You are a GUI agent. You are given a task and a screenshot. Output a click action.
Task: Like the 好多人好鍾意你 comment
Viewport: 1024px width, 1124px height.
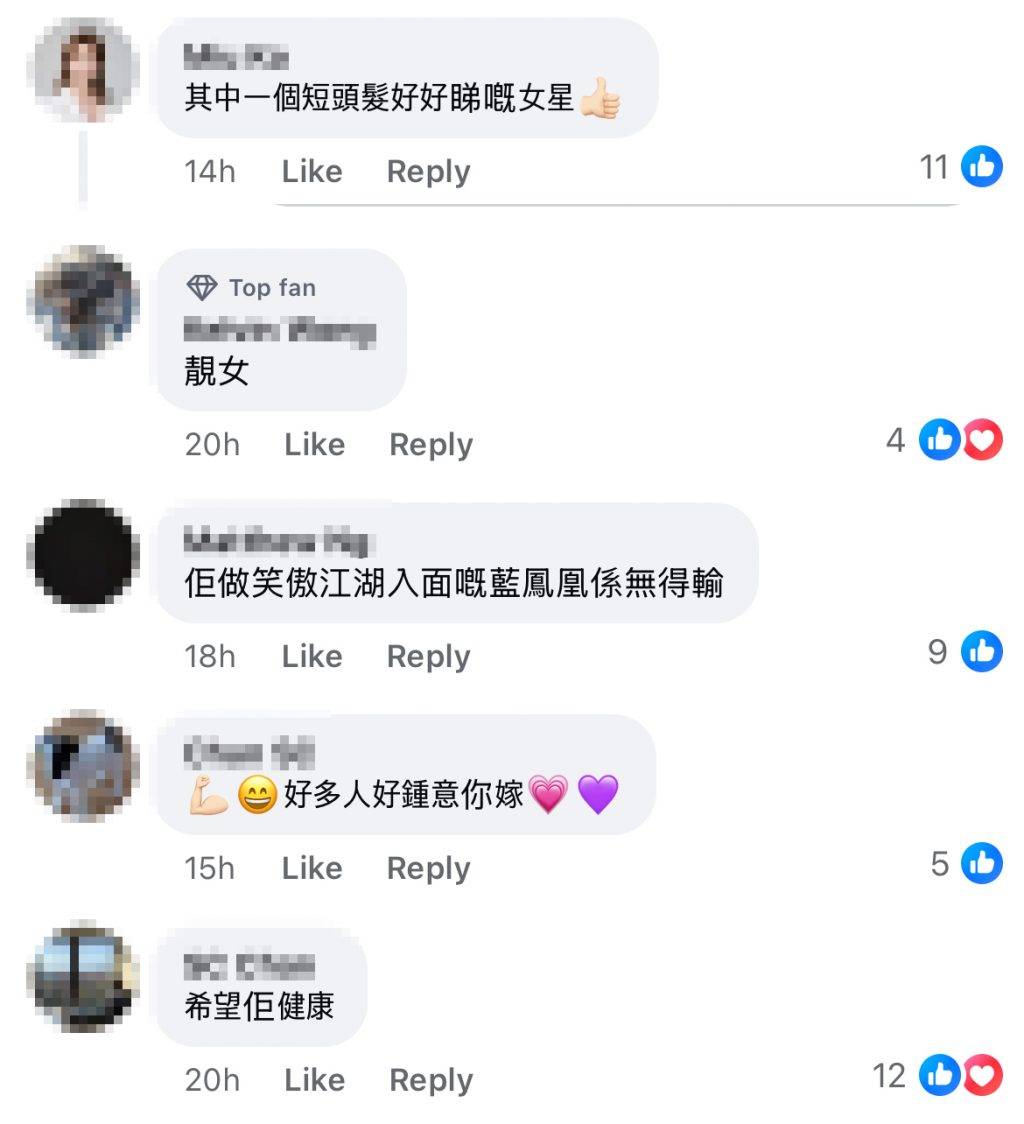point(312,868)
